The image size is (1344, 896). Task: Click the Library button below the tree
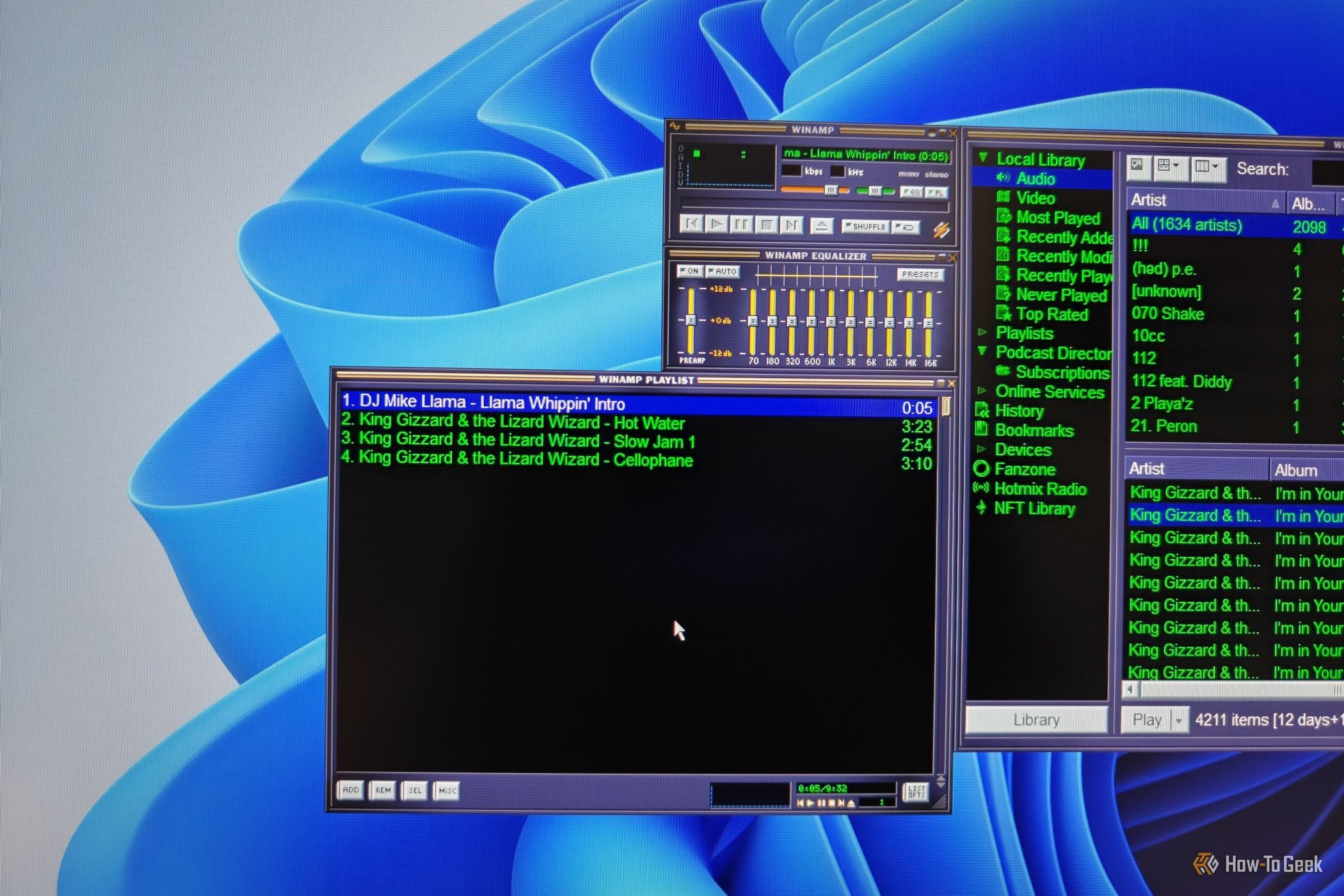point(1036,720)
